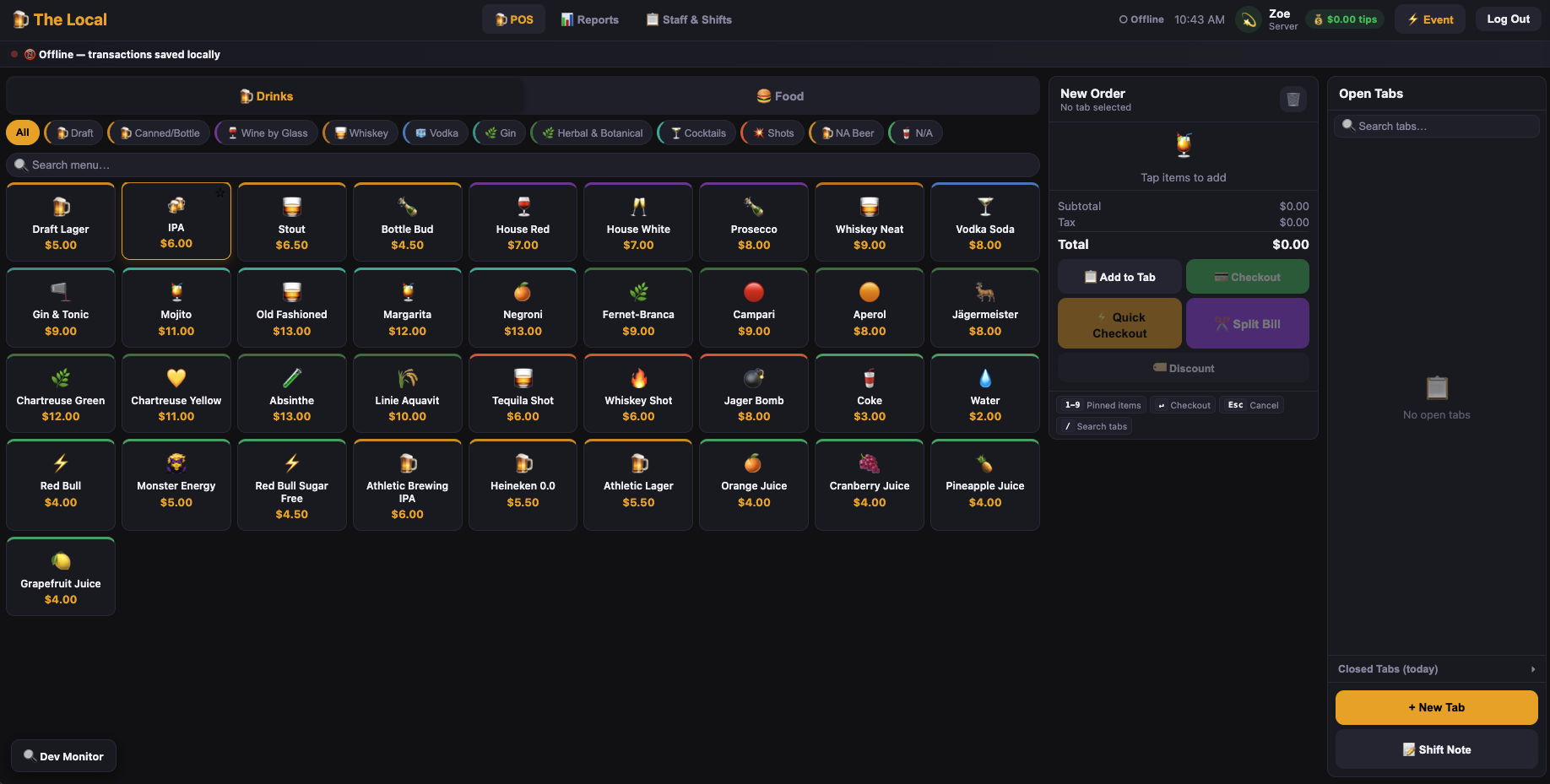Image resolution: width=1550 pixels, height=784 pixels.
Task: Filter menu by Whiskey category
Action: click(x=360, y=132)
